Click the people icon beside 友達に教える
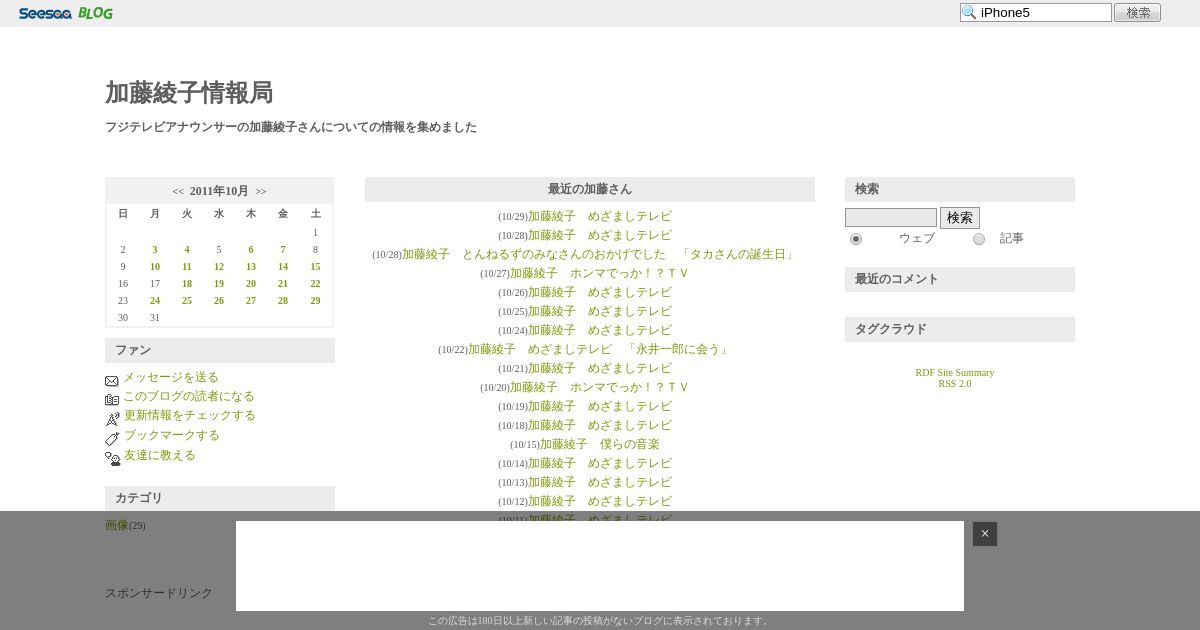Image resolution: width=1200 pixels, height=630 pixels. coord(113,459)
